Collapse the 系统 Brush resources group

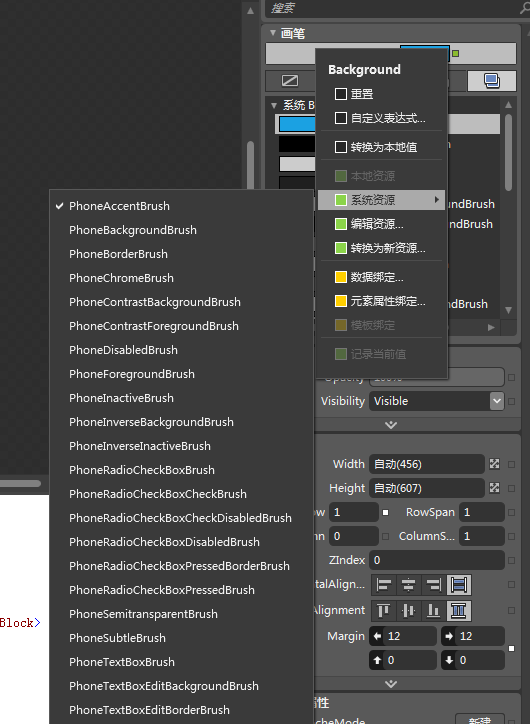(274, 106)
